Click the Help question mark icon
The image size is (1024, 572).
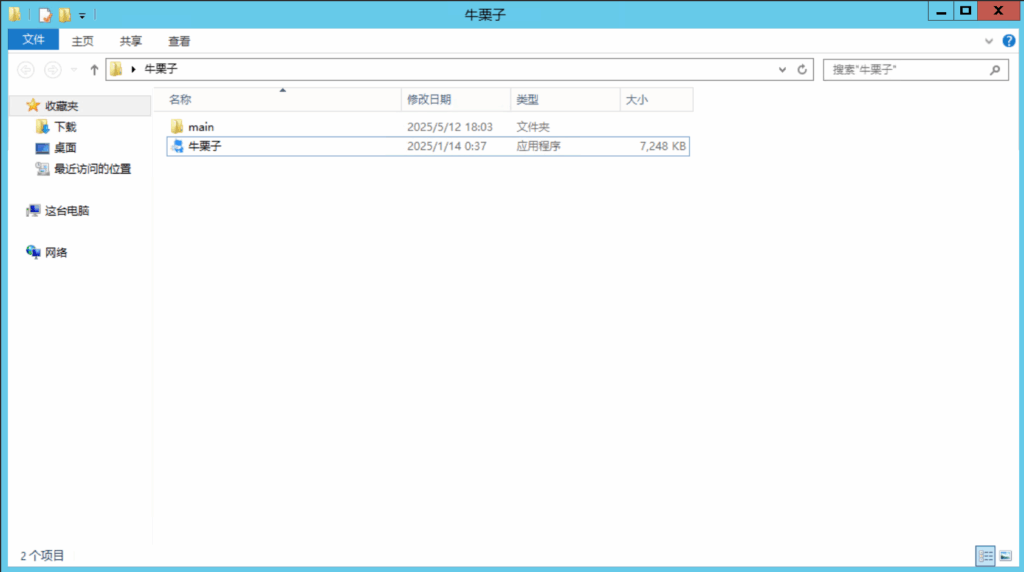pyautogui.click(x=1009, y=40)
